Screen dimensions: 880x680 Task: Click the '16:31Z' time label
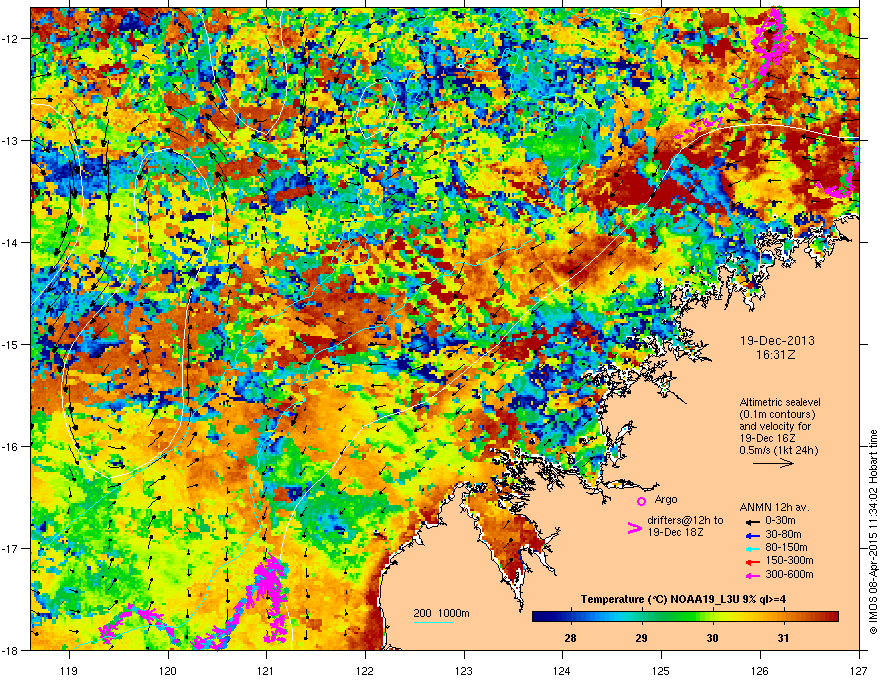tap(776, 355)
